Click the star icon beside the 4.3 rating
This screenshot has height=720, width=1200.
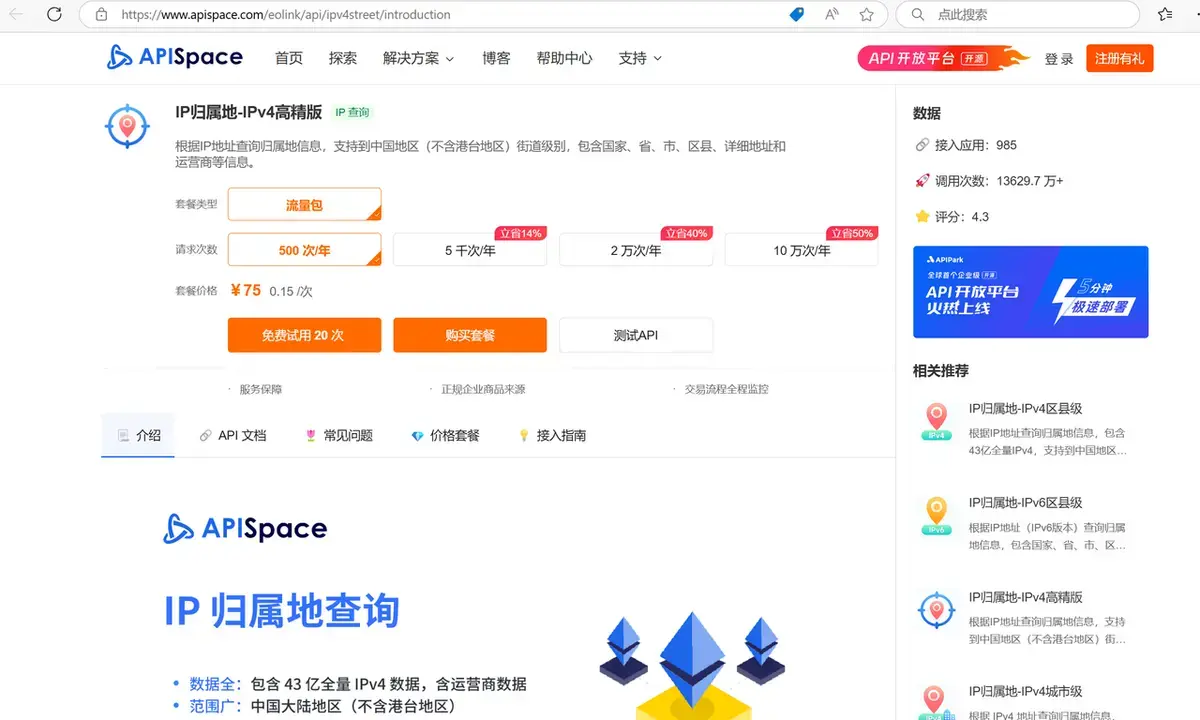[x=921, y=216]
